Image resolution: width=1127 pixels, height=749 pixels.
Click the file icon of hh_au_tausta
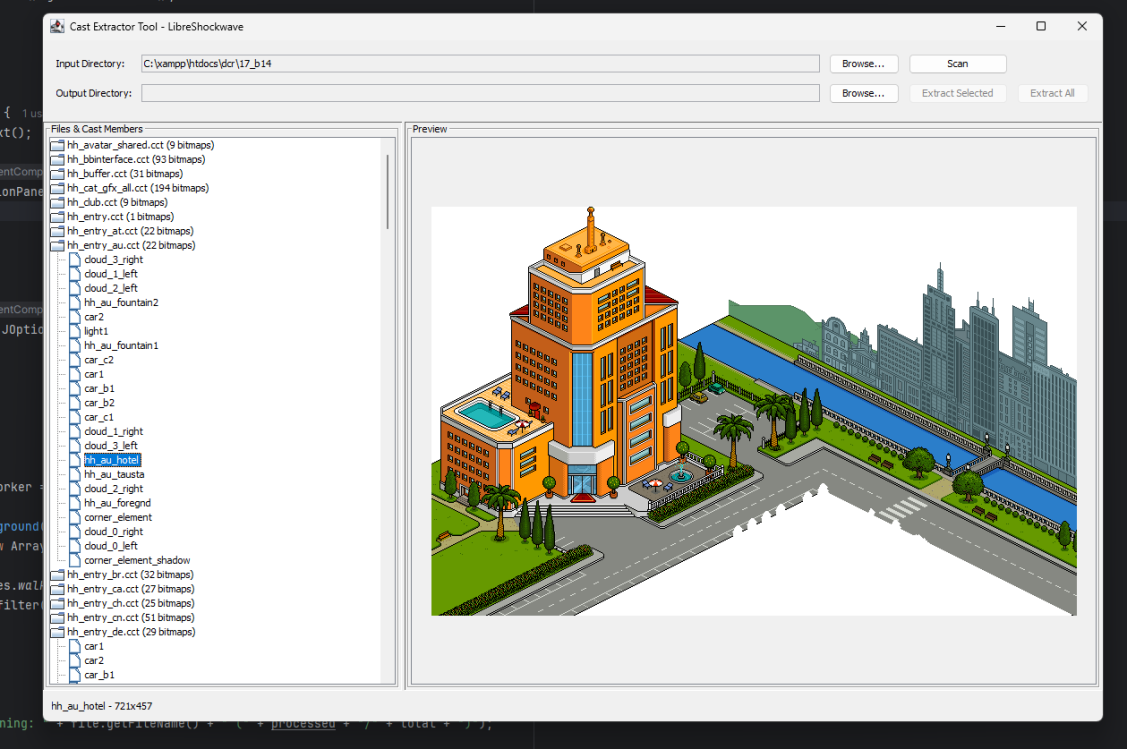click(75, 474)
